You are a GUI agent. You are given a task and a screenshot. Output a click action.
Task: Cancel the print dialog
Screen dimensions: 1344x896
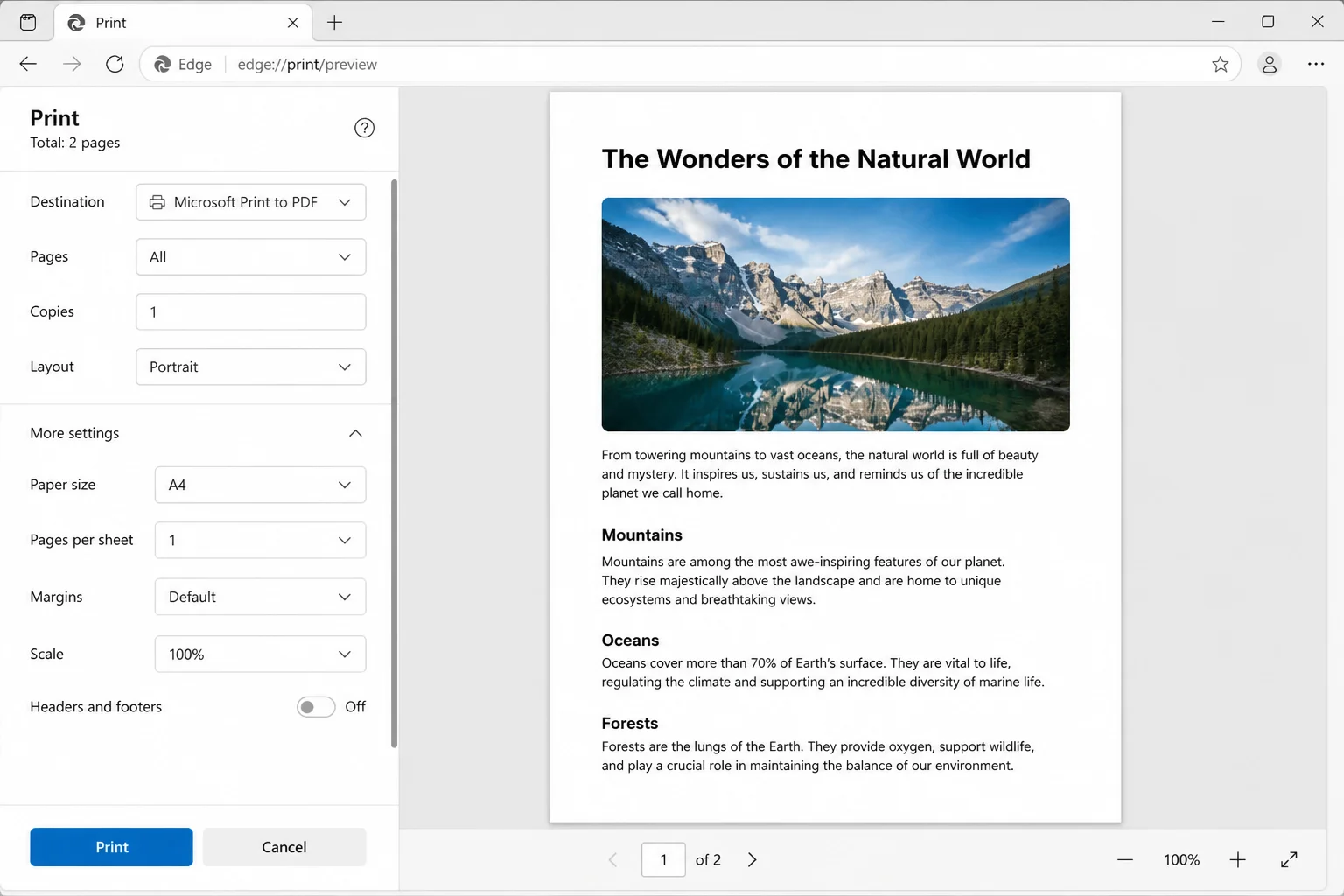(x=284, y=847)
